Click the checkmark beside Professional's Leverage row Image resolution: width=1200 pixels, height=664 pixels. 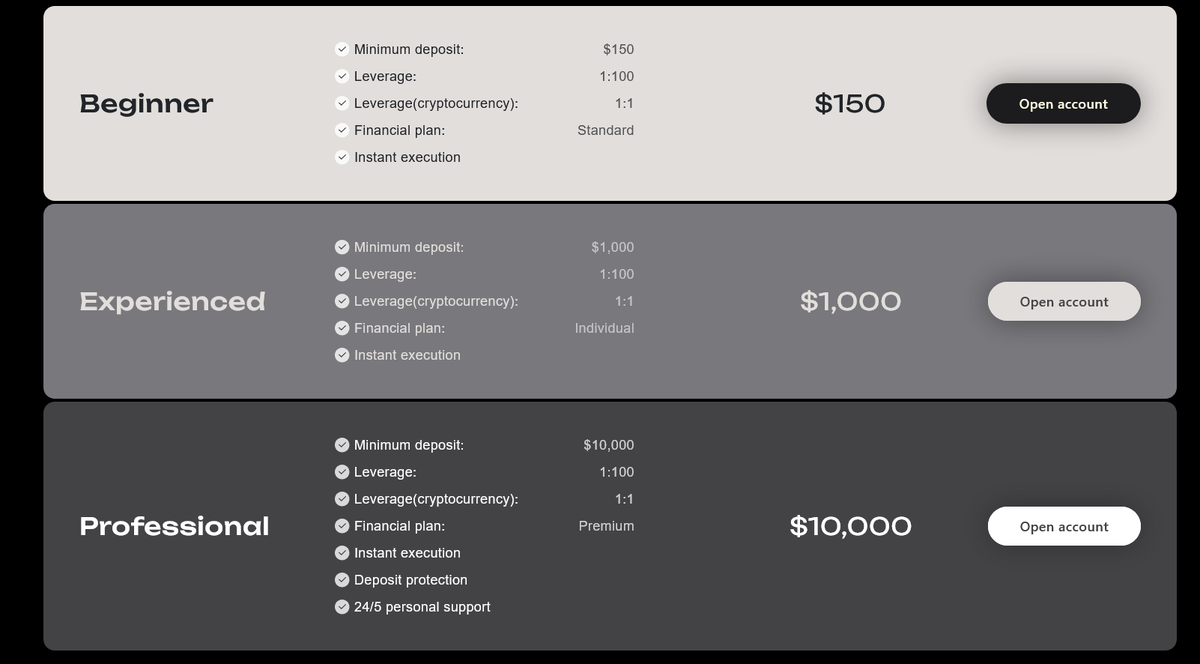click(x=341, y=471)
